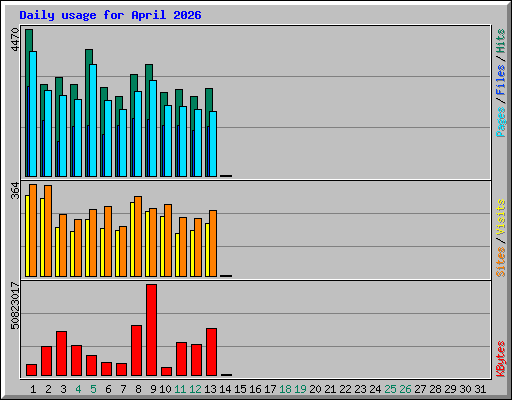The image size is (512, 400).
Task: Click weekend day label 12 on the x-axis
Action: tap(195, 389)
